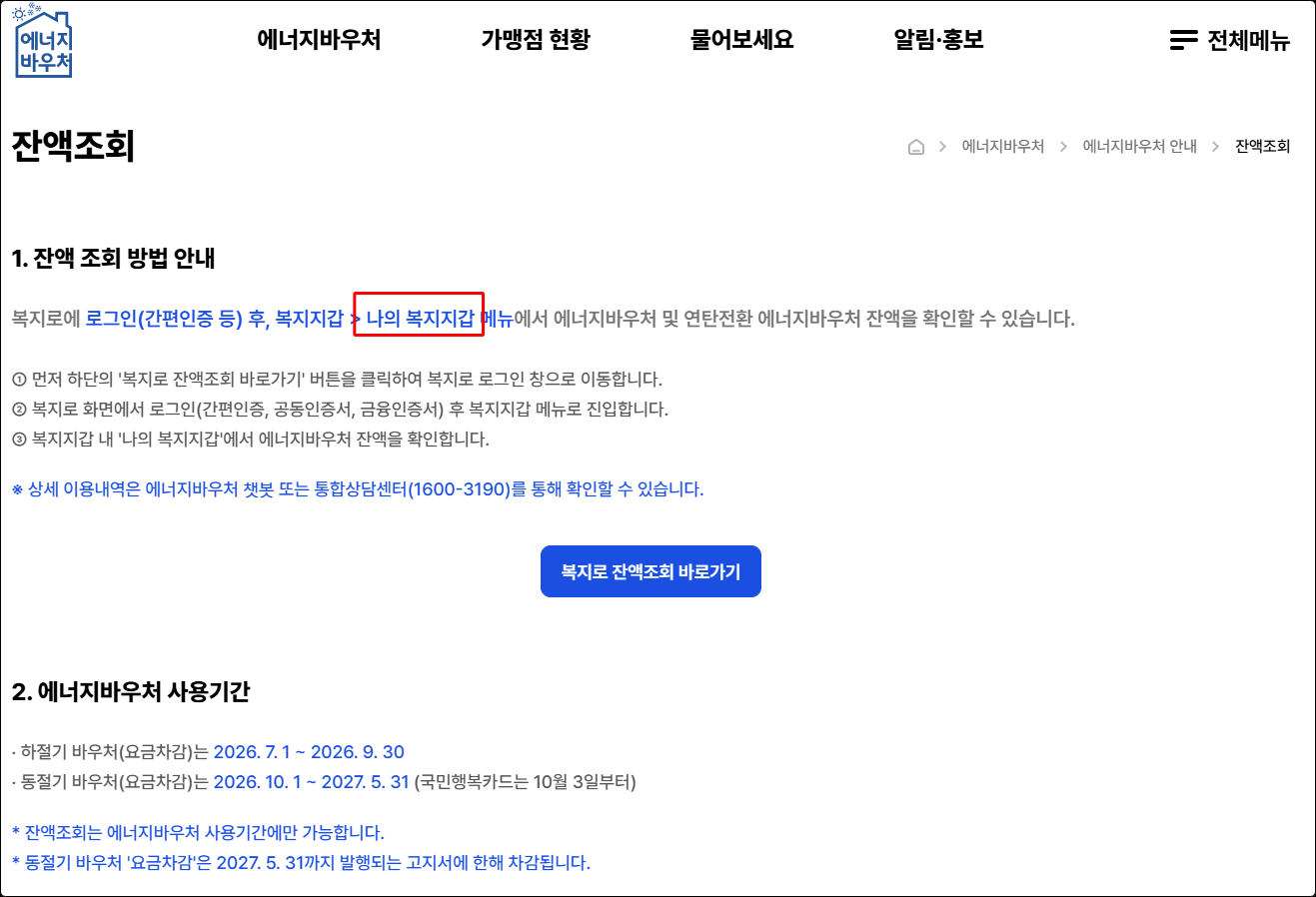
Task: Click the '동절기 바우처 요금차감' 2027. 5. 31 note
Action: 301,863
